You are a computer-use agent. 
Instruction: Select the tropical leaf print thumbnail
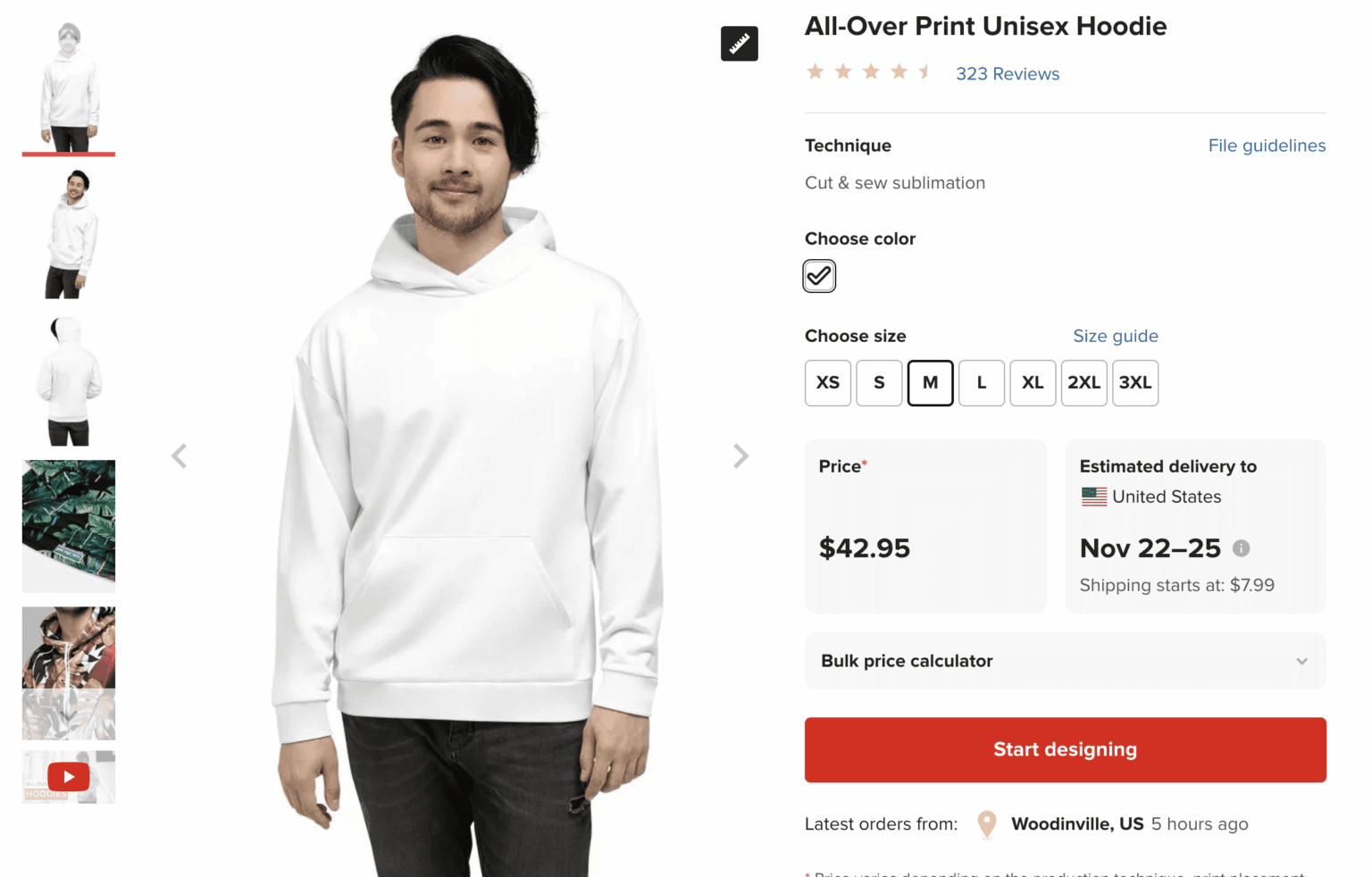(69, 525)
